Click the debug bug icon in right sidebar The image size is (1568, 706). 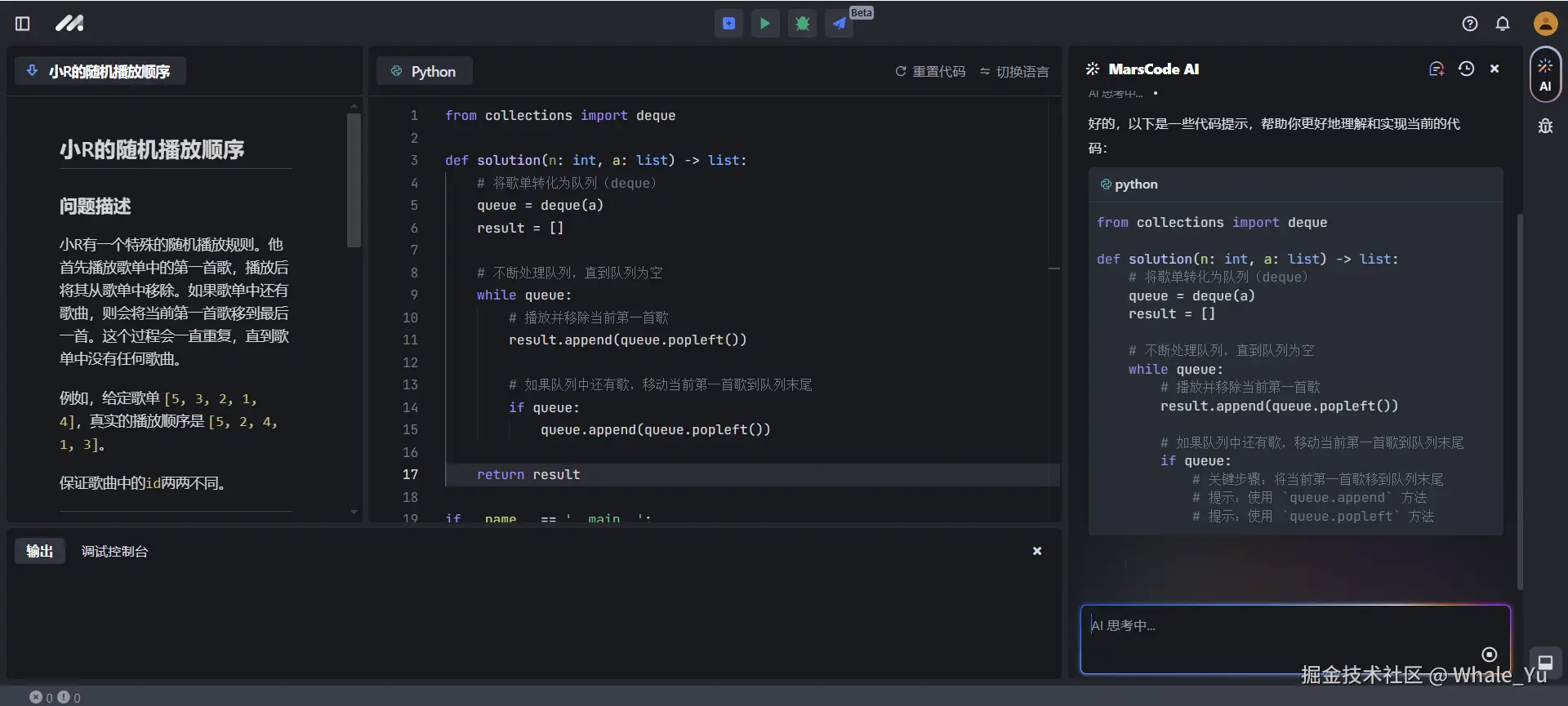coord(1545,126)
